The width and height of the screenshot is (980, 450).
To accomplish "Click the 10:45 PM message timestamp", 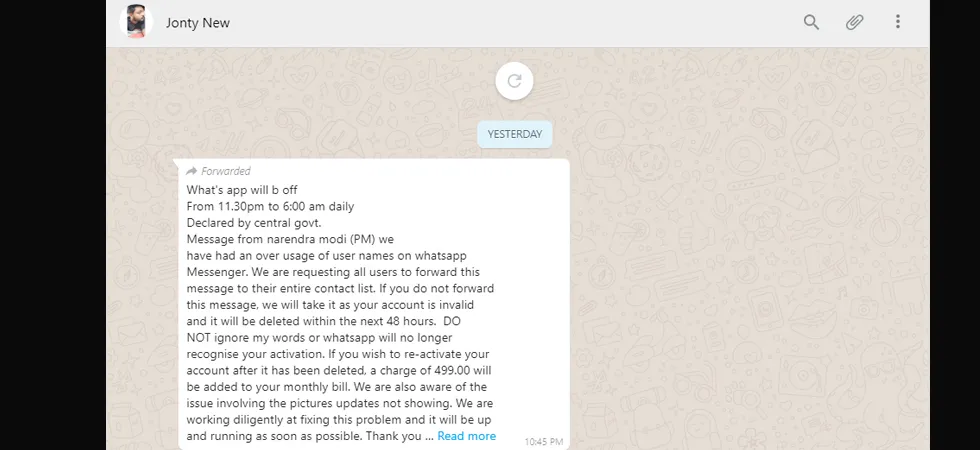I will pyautogui.click(x=544, y=442).
